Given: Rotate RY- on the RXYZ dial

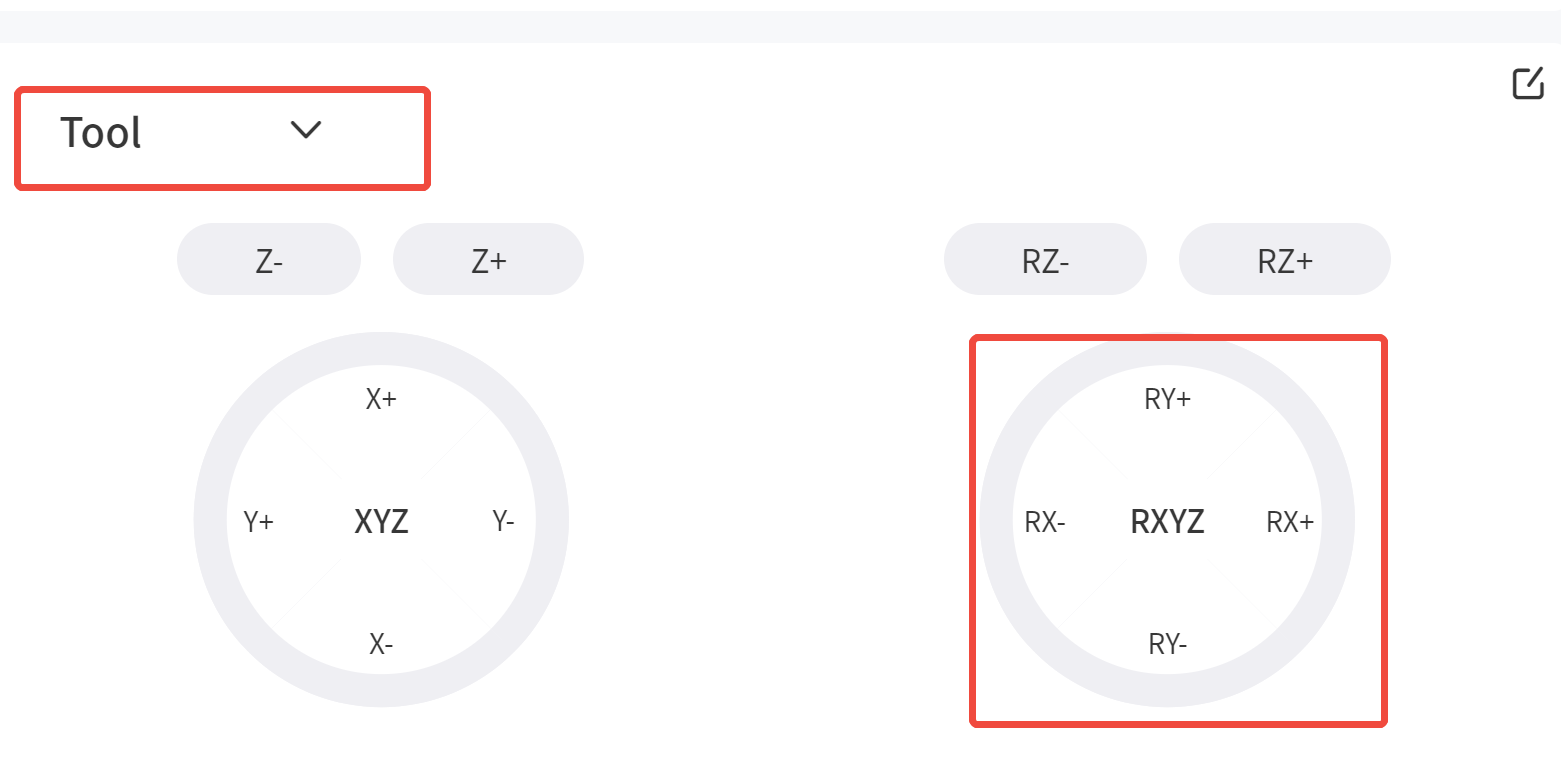Looking at the screenshot, I should tap(1167, 644).
